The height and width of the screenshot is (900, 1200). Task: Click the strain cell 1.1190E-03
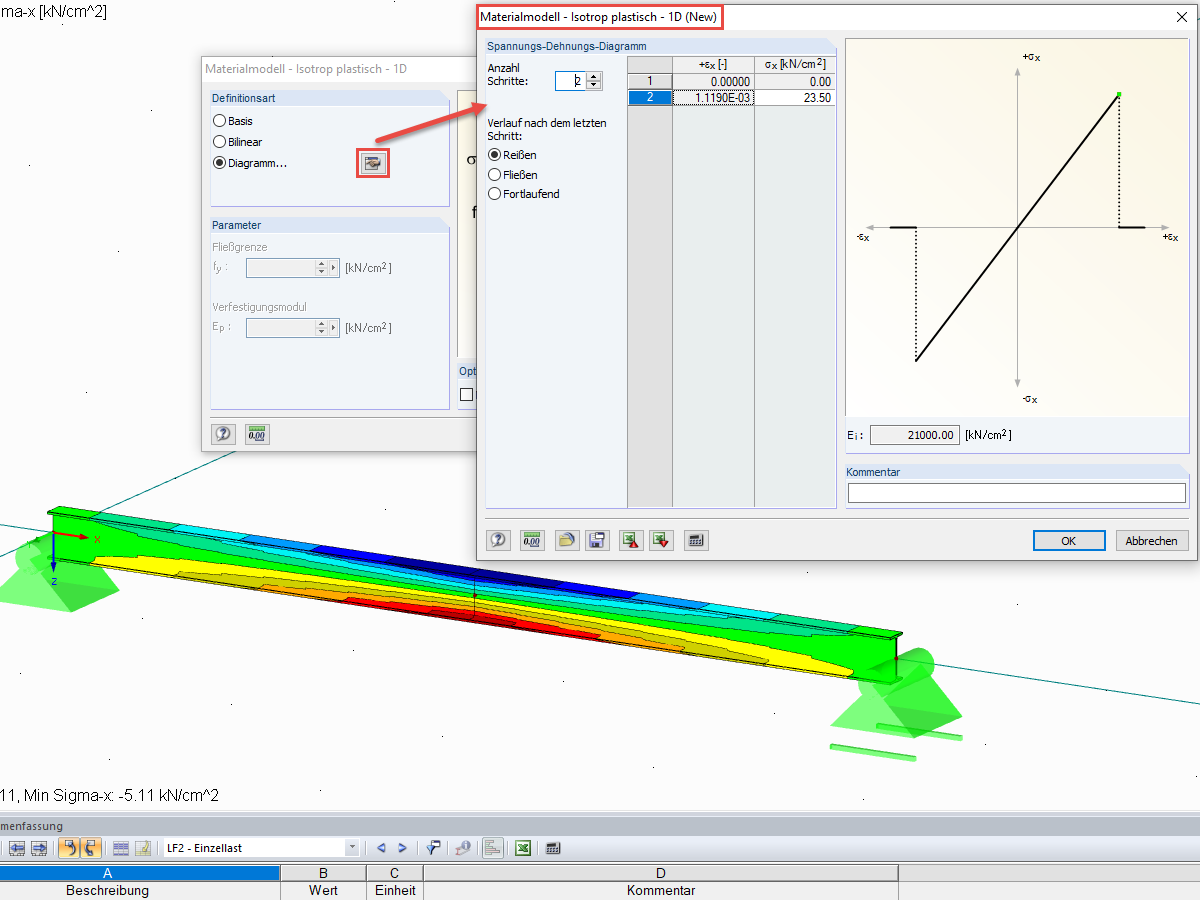pos(713,97)
